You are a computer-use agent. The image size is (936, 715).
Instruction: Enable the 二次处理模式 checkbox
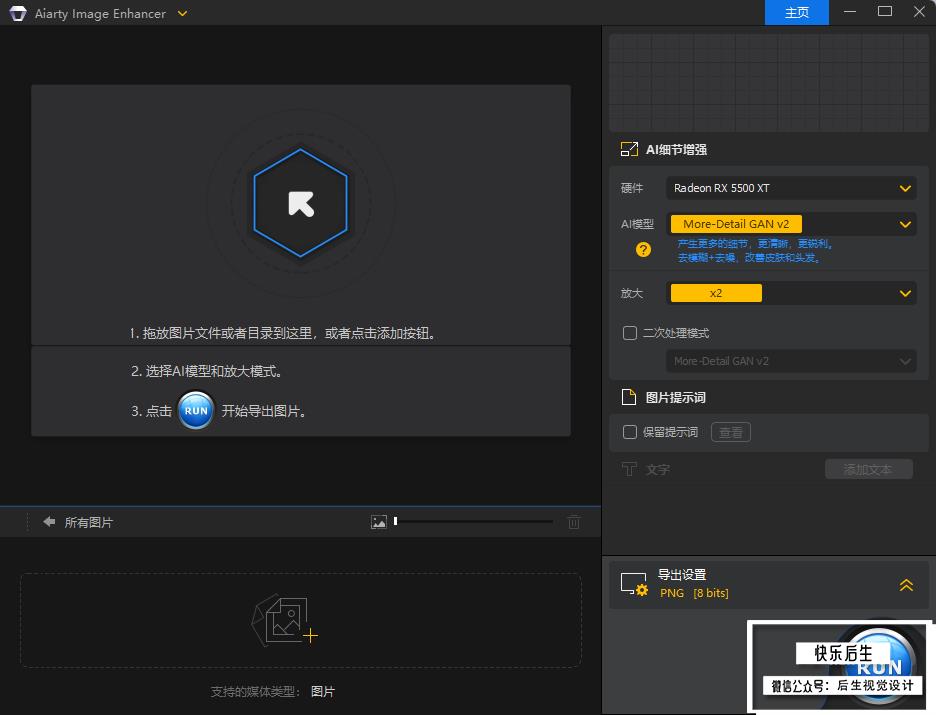(x=630, y=333)
